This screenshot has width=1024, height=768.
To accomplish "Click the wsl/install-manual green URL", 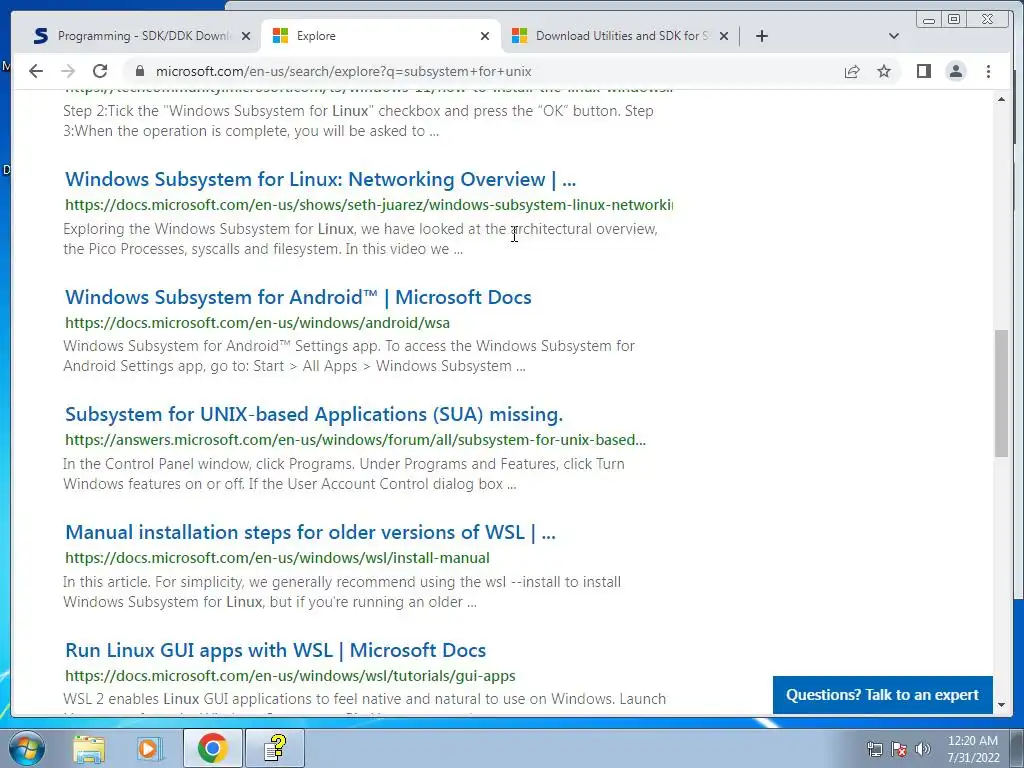I will point(278,558).
